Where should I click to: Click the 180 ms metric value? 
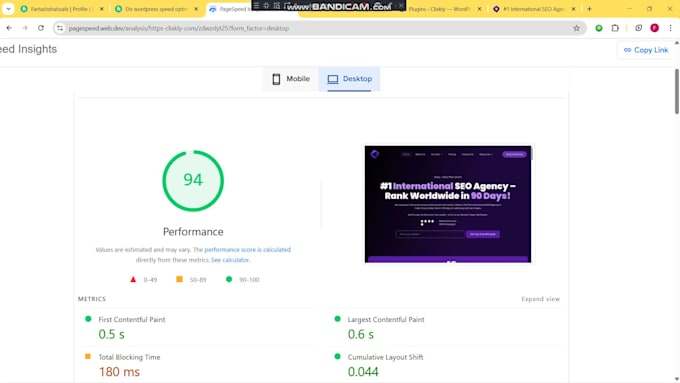(119, 372)
